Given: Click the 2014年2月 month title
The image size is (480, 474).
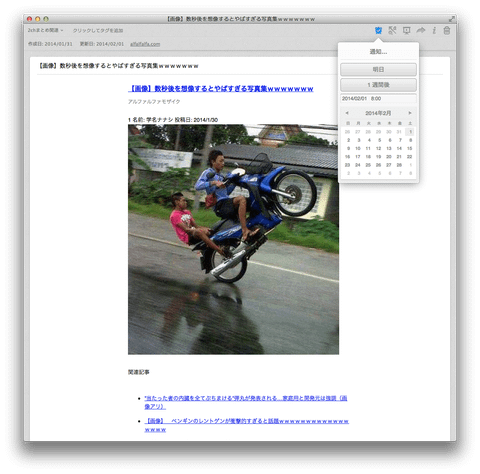Looking at the screenshot, I should (x=378, y=113).
